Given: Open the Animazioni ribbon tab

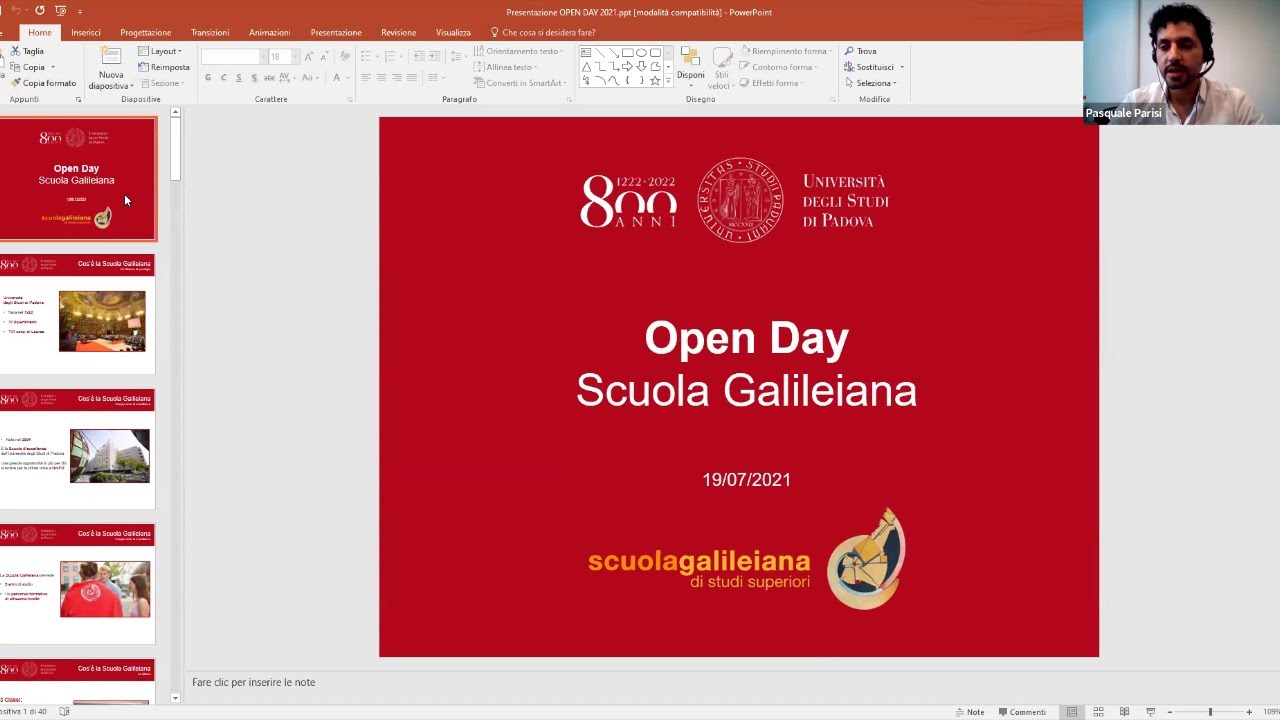Looking at the screenshot, I should [x=270, y=32].
